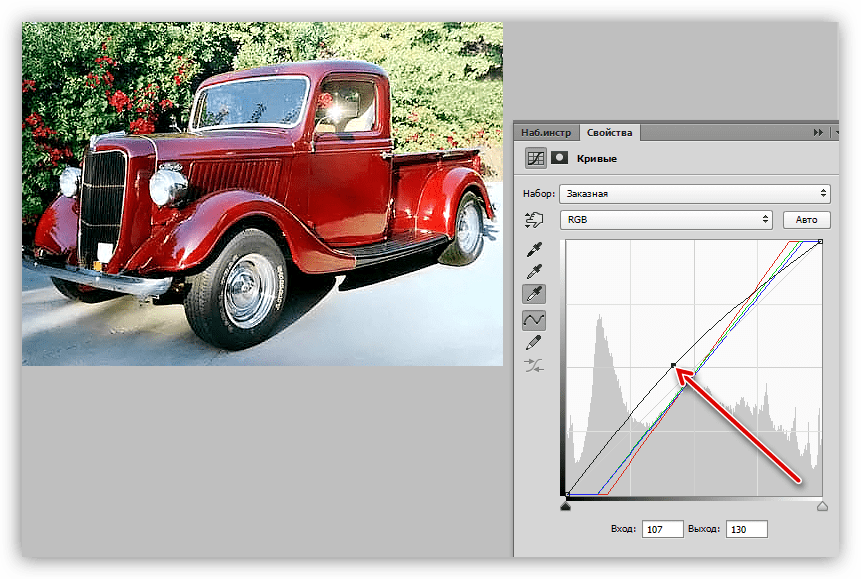Click the Вход input value field
Screen dimensions: 861x579
(663, 529)
